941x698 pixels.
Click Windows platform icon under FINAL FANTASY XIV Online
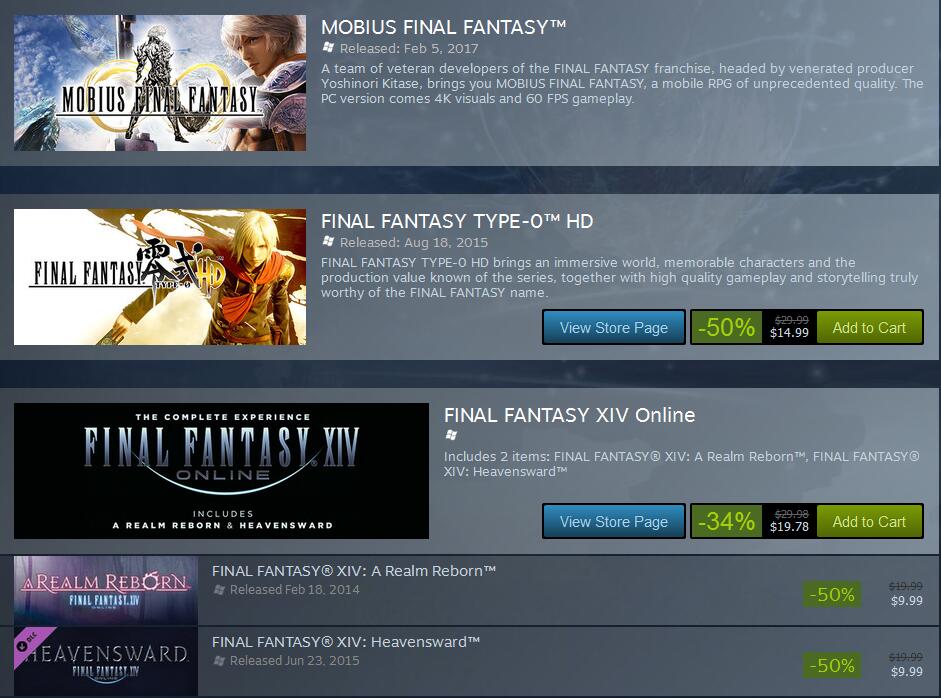[x=451, y=435]
